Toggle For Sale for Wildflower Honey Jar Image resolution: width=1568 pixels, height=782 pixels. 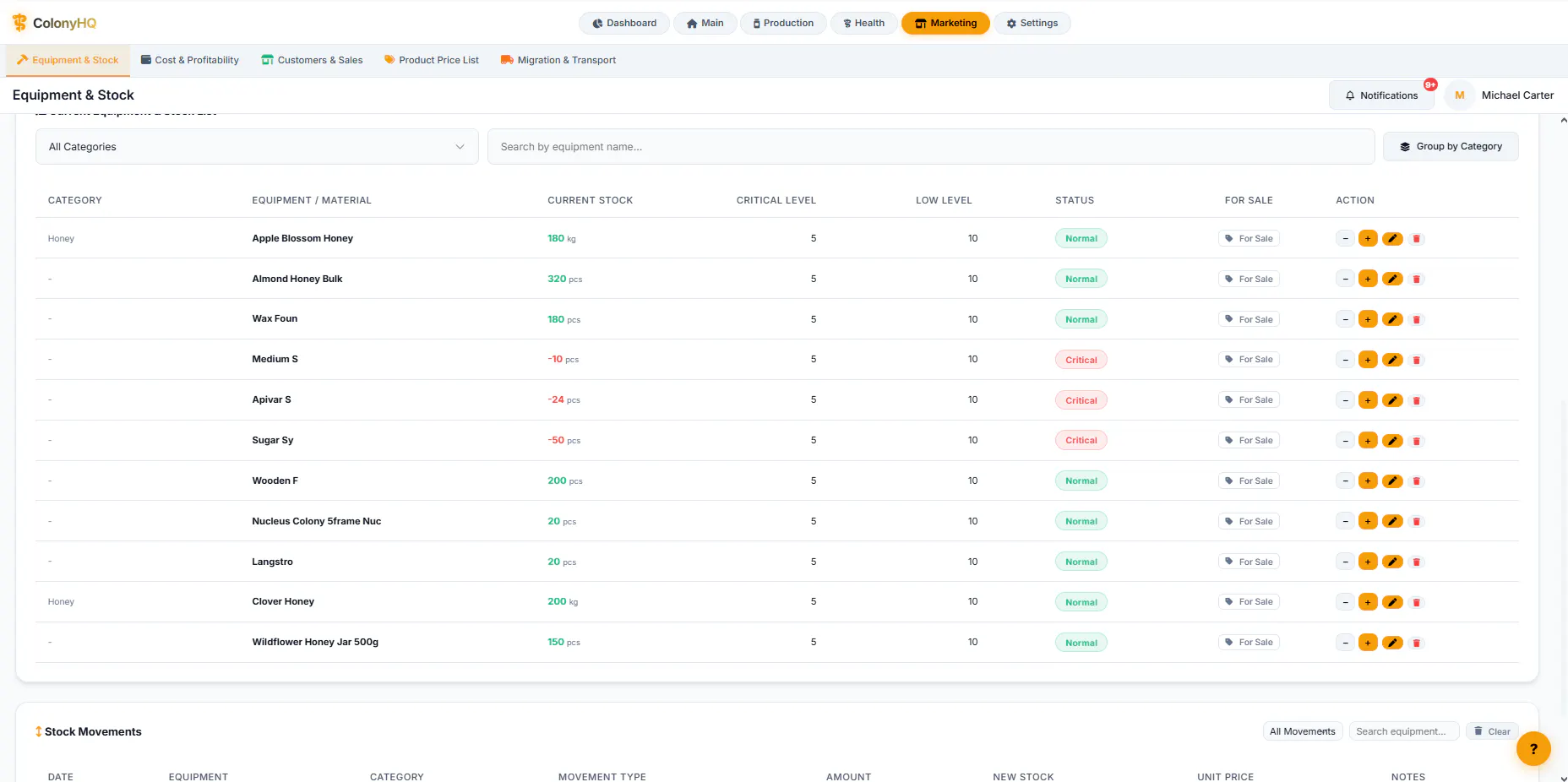(1249, 643)
